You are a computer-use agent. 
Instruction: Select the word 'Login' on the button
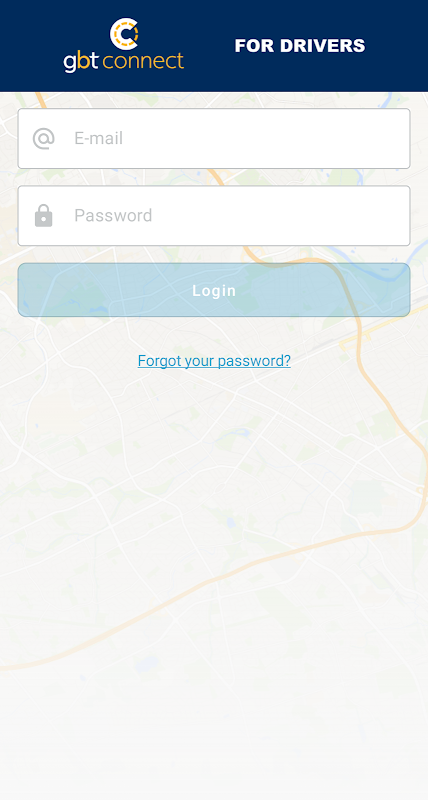(214, 291)
